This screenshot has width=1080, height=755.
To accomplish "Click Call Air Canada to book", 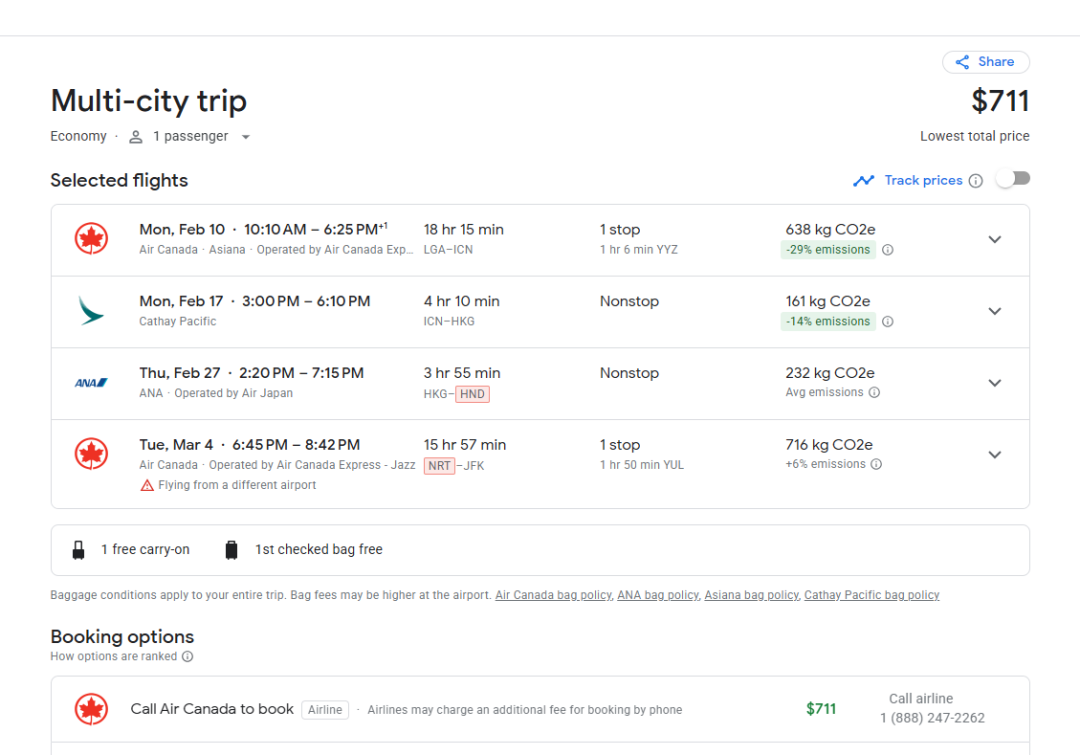I will point(212,709).
